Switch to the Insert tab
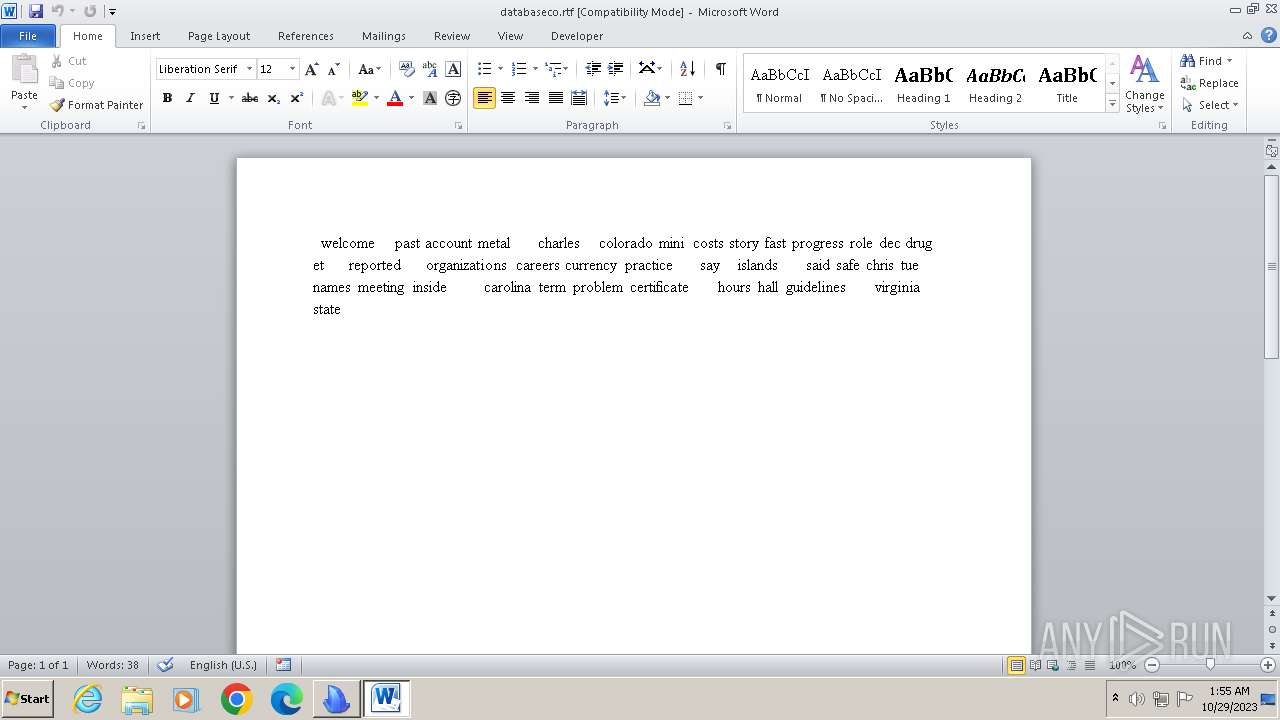1280x720 pixels. 145,35
